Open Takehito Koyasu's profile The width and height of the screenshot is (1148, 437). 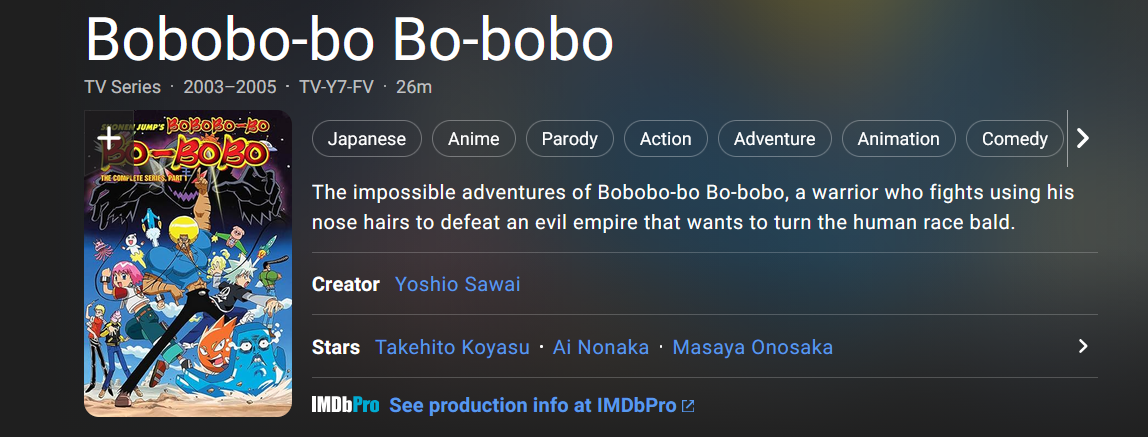point(452,347)
